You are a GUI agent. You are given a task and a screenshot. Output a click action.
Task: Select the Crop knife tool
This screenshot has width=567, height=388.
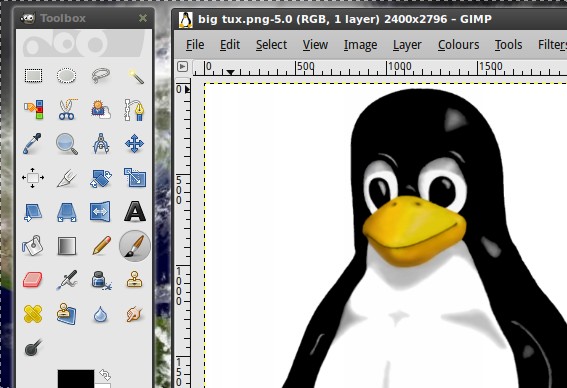[x=67, y=178]
